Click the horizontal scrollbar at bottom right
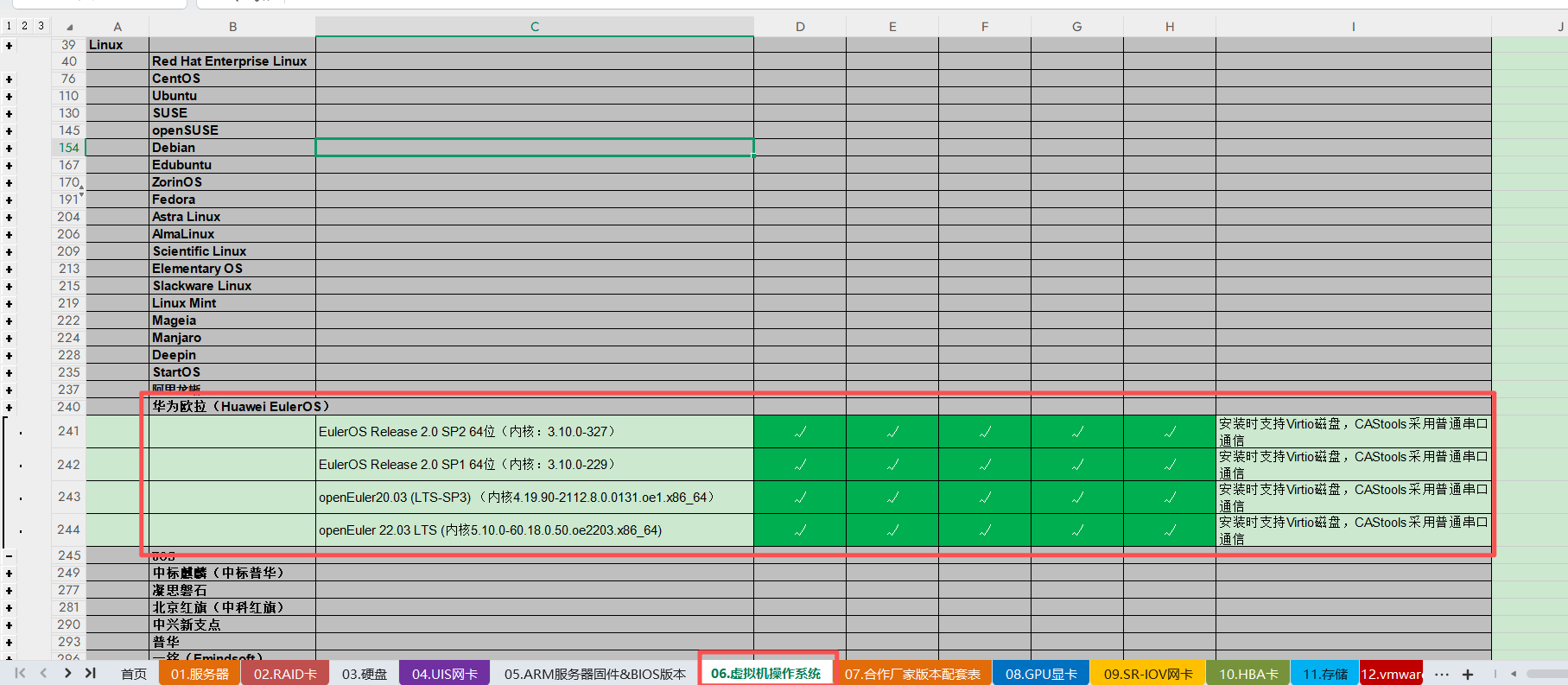This screenshot has height=685, width=1568. pos(1546,674)
